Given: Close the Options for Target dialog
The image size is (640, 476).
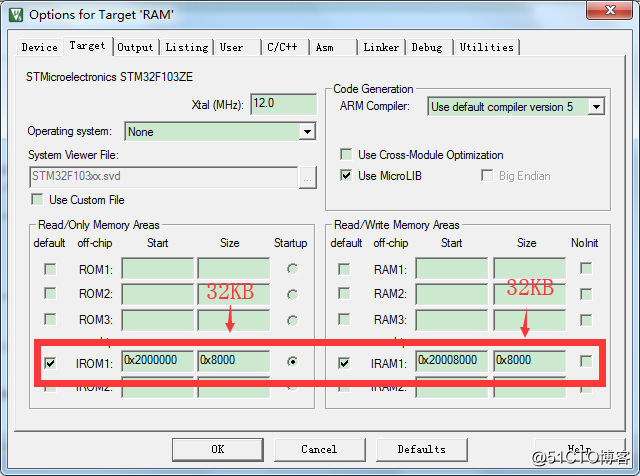Looking at the screenshot, I should pos(610,10).
